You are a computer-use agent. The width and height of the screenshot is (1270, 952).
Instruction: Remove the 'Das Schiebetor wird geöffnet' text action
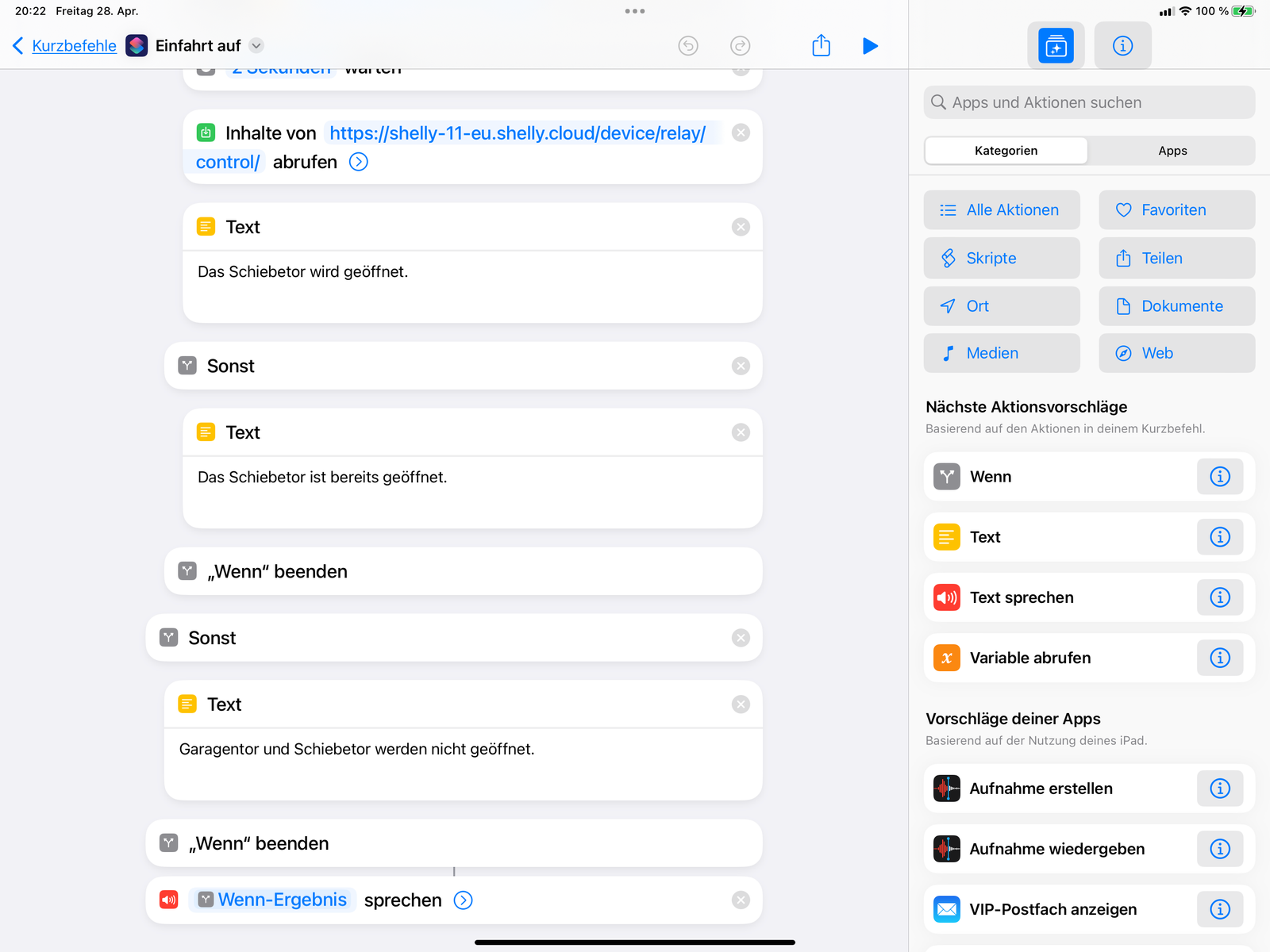click(x=741, y=227)
